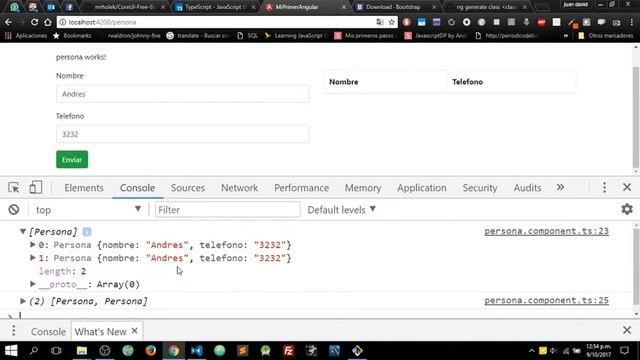This screenshot has width=640, height=360.
Task: Open the Application tab
Action: tap(422, 188)
